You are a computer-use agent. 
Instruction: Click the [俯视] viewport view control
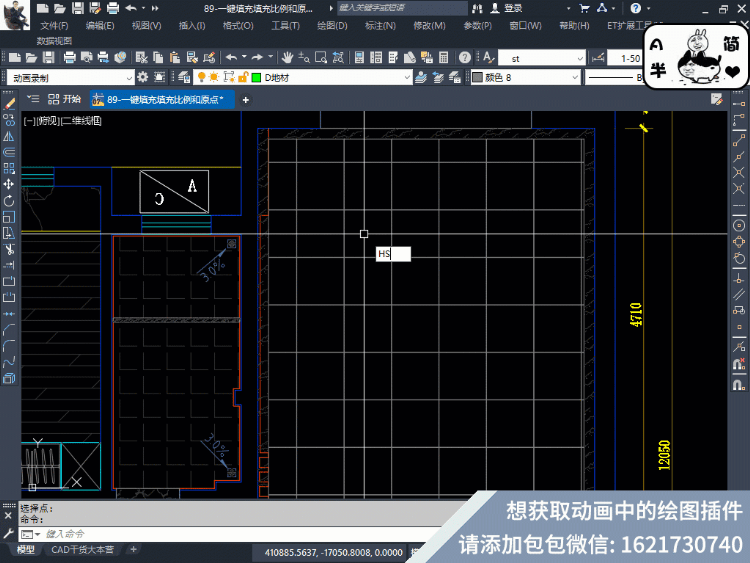click(48, 121)
